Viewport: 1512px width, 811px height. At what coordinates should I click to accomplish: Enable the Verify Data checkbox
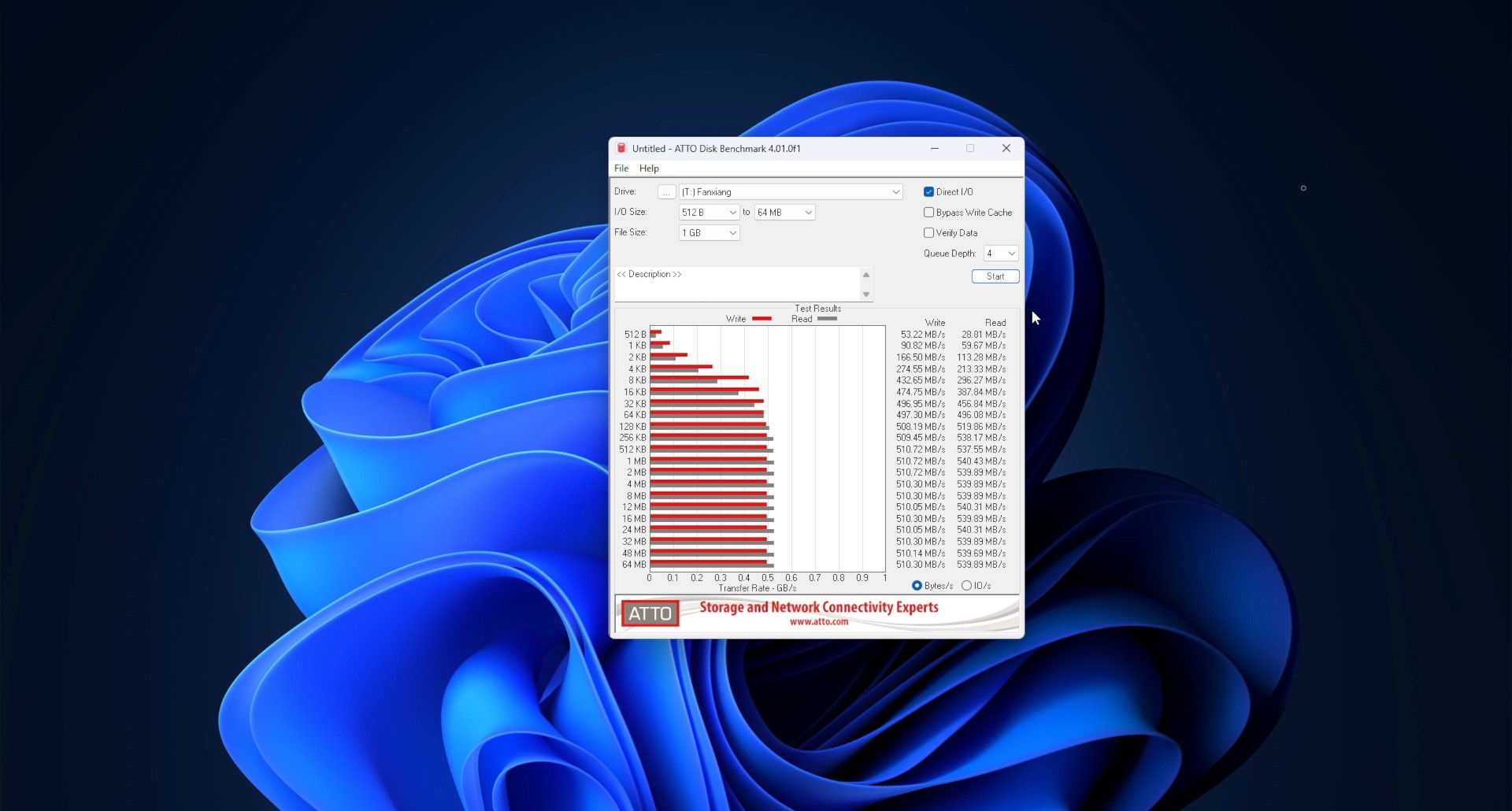click(928, 233)
